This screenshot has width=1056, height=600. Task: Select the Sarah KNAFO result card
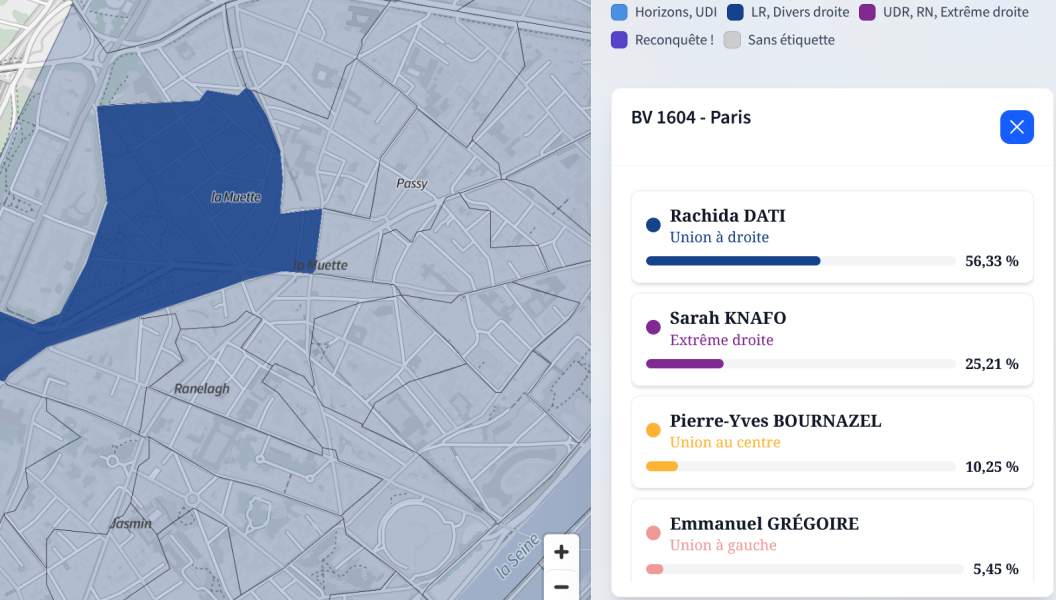point(832,339)
